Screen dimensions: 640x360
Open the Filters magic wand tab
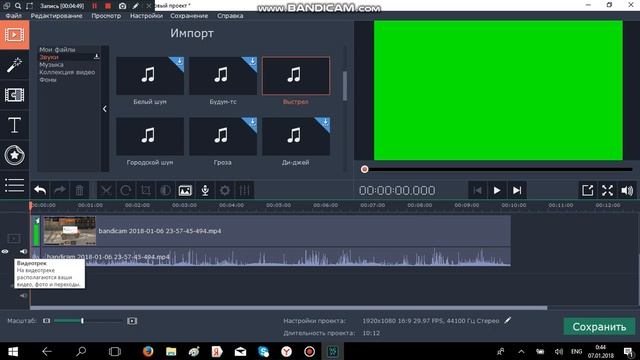(x=14, y=65)
